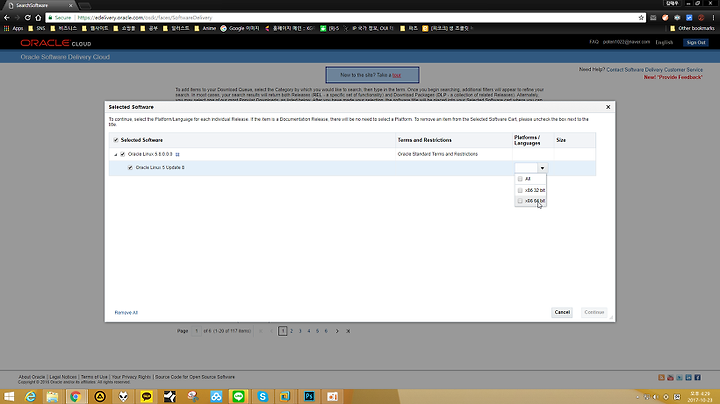720x404 pixels.
Task: Open the Anime bookmark folder
Action: click(x=205, y=28)
